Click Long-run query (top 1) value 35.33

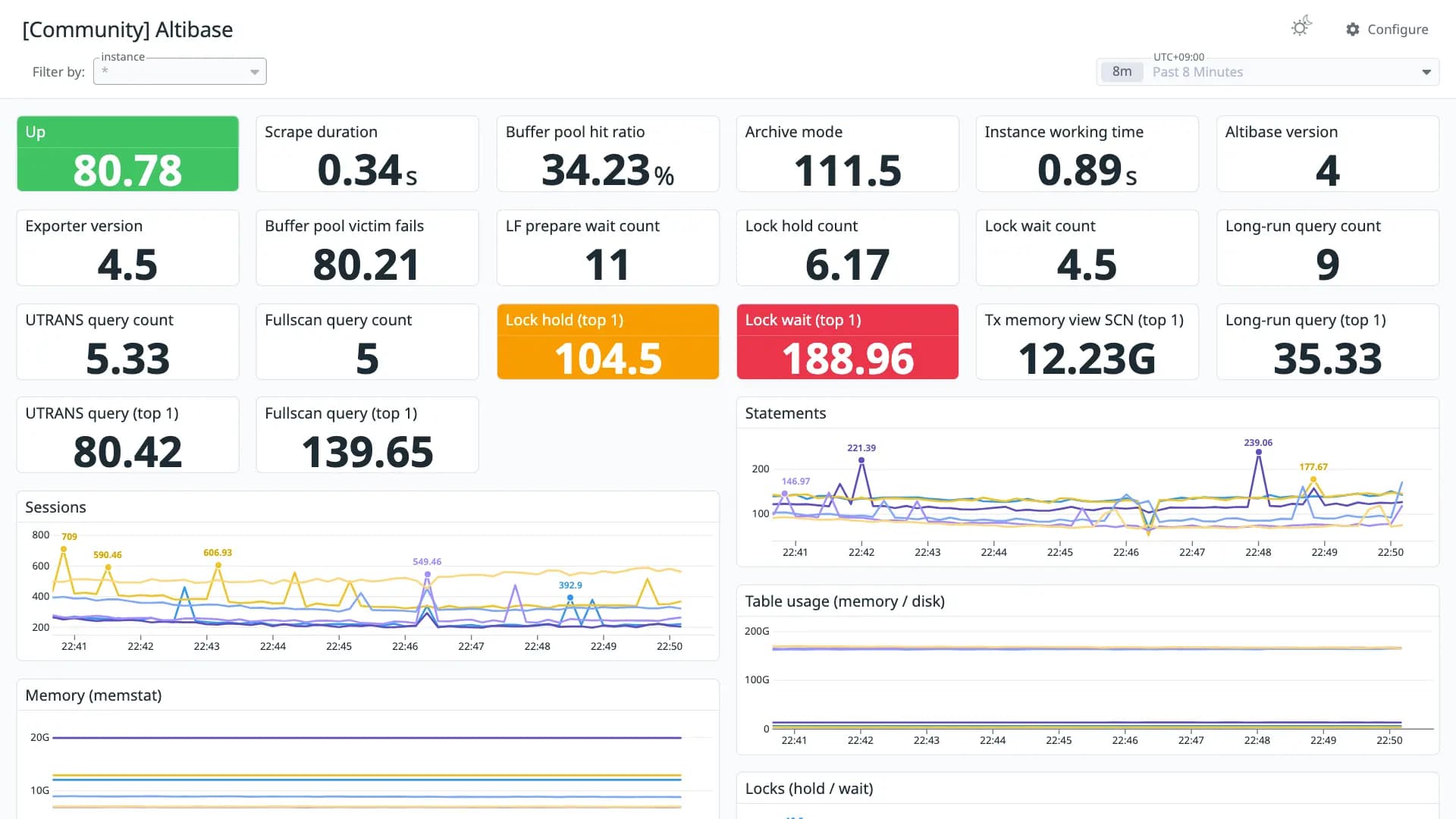[x=1327, y=359]
